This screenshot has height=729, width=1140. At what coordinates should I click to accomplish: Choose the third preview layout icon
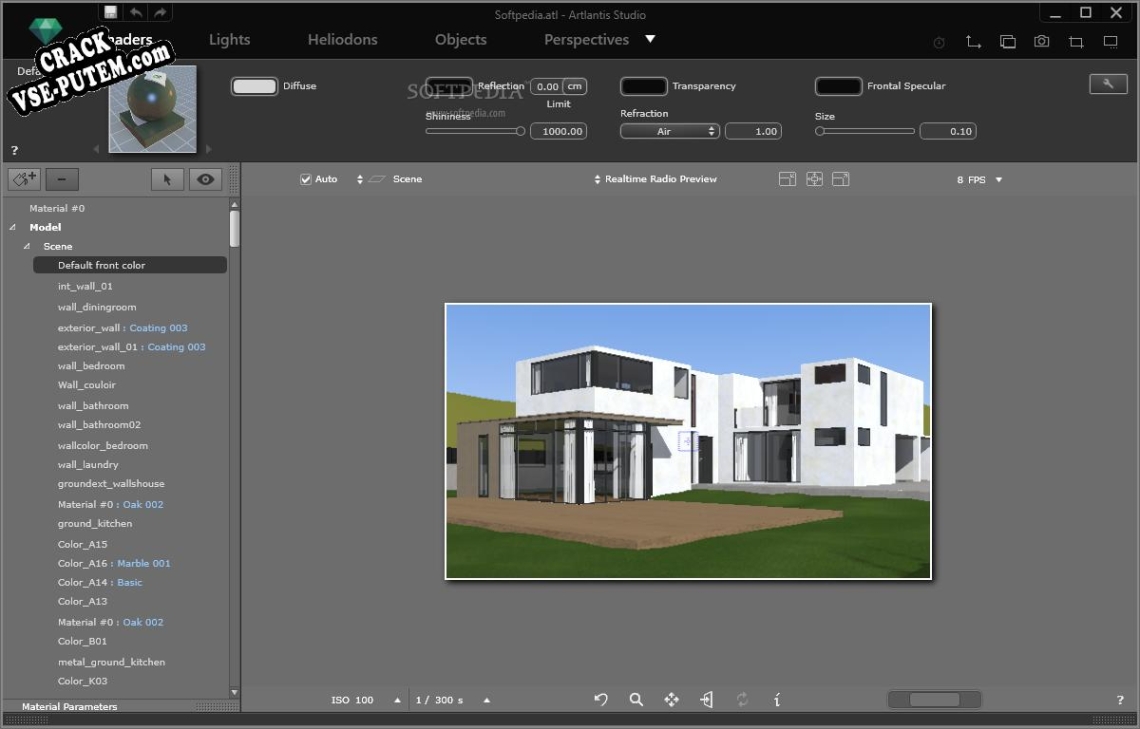[841, 179]
